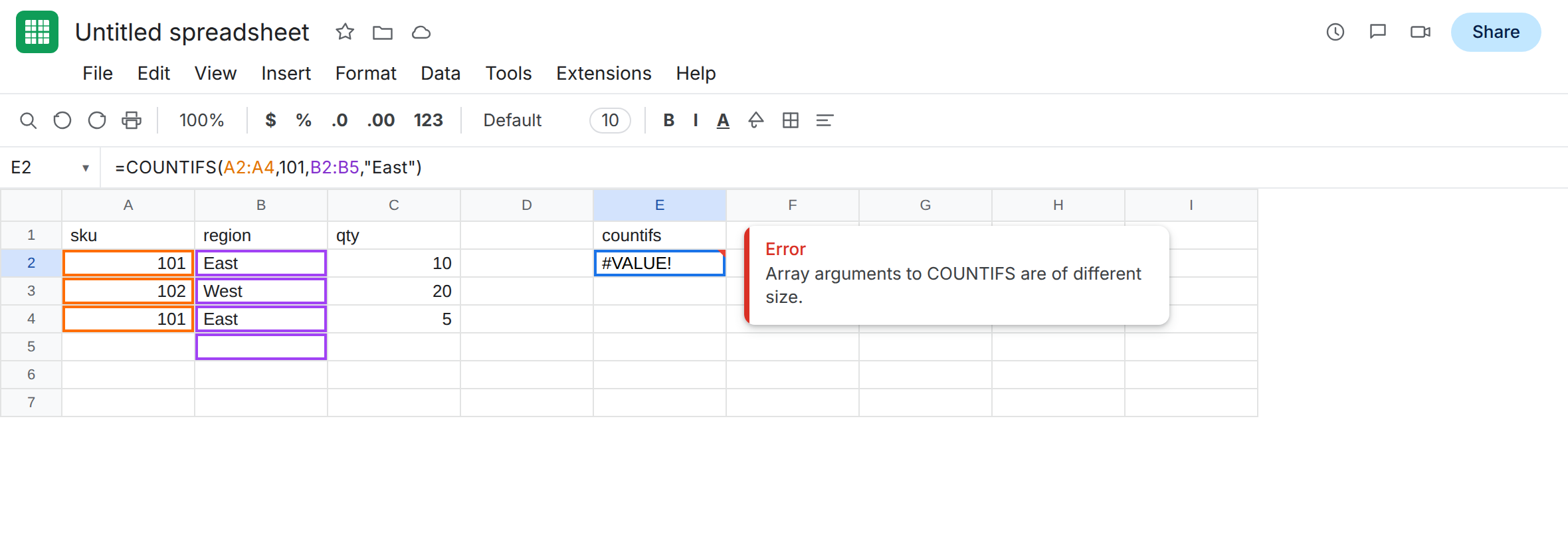Redo the last action

pos(97,120)
